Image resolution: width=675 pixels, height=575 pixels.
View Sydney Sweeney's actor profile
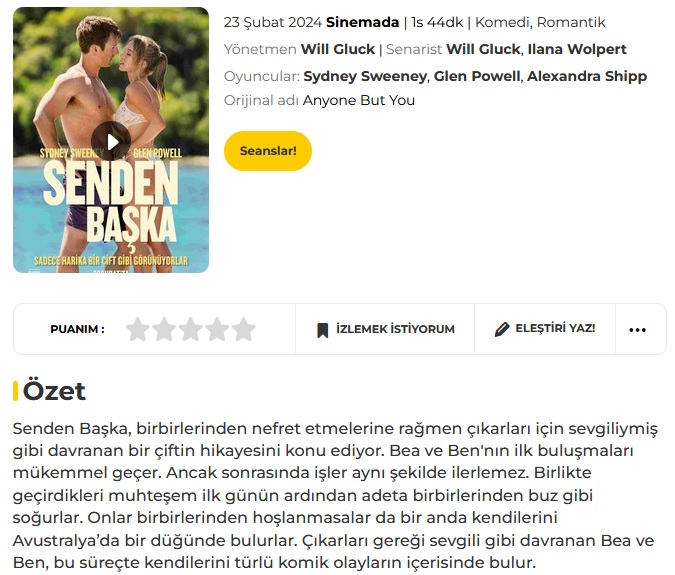point(365,76)
